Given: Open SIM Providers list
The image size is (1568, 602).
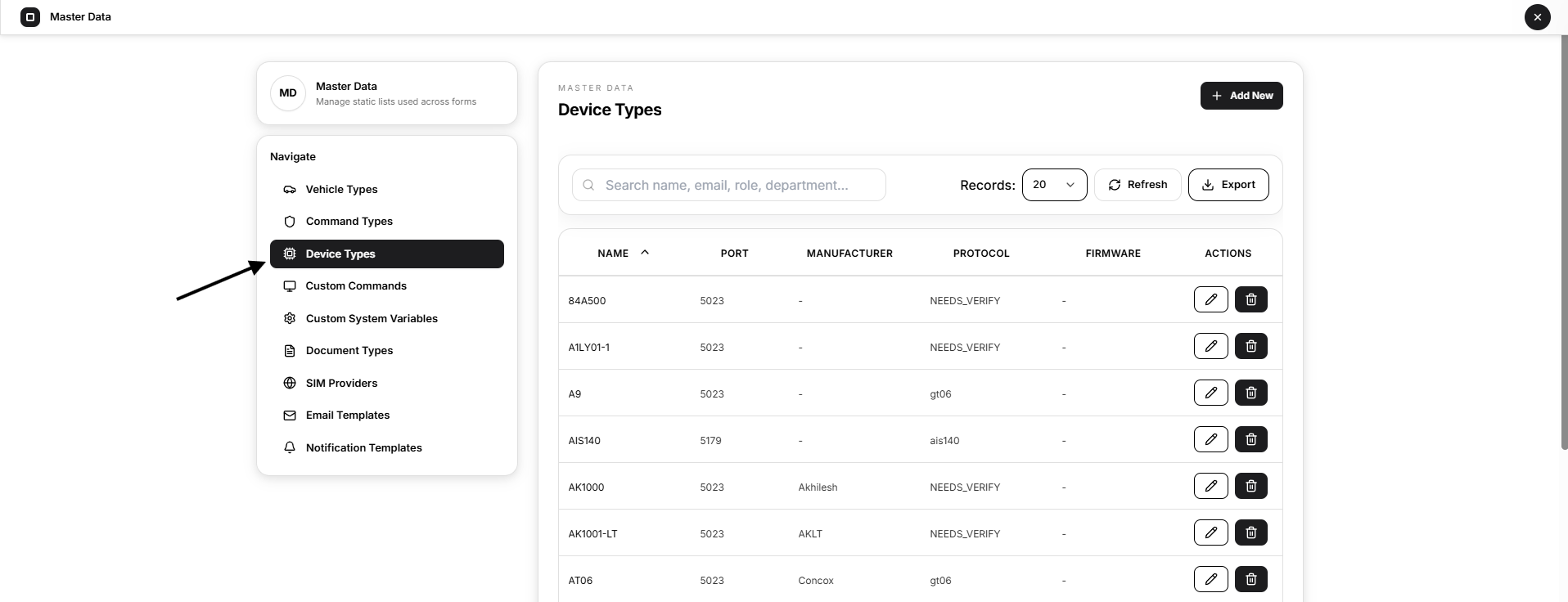Looking at the screenshot, I should (x=386, y=383).
